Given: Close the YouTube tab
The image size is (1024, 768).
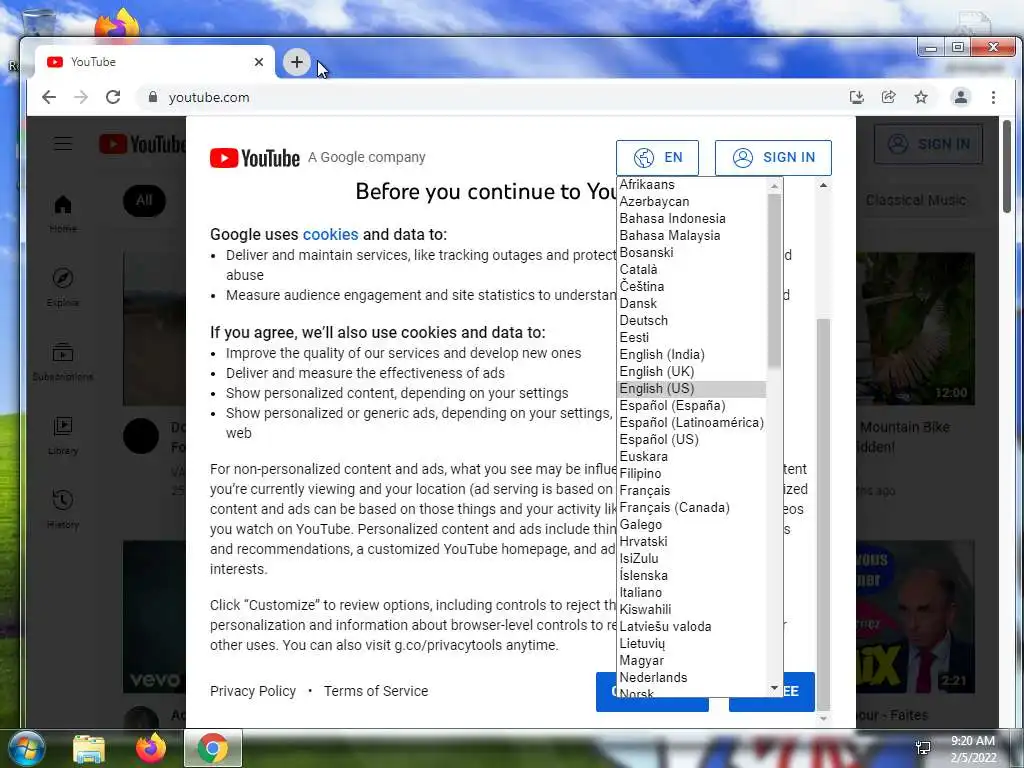Looking at the screenshot, I should (x=259, y=62).
